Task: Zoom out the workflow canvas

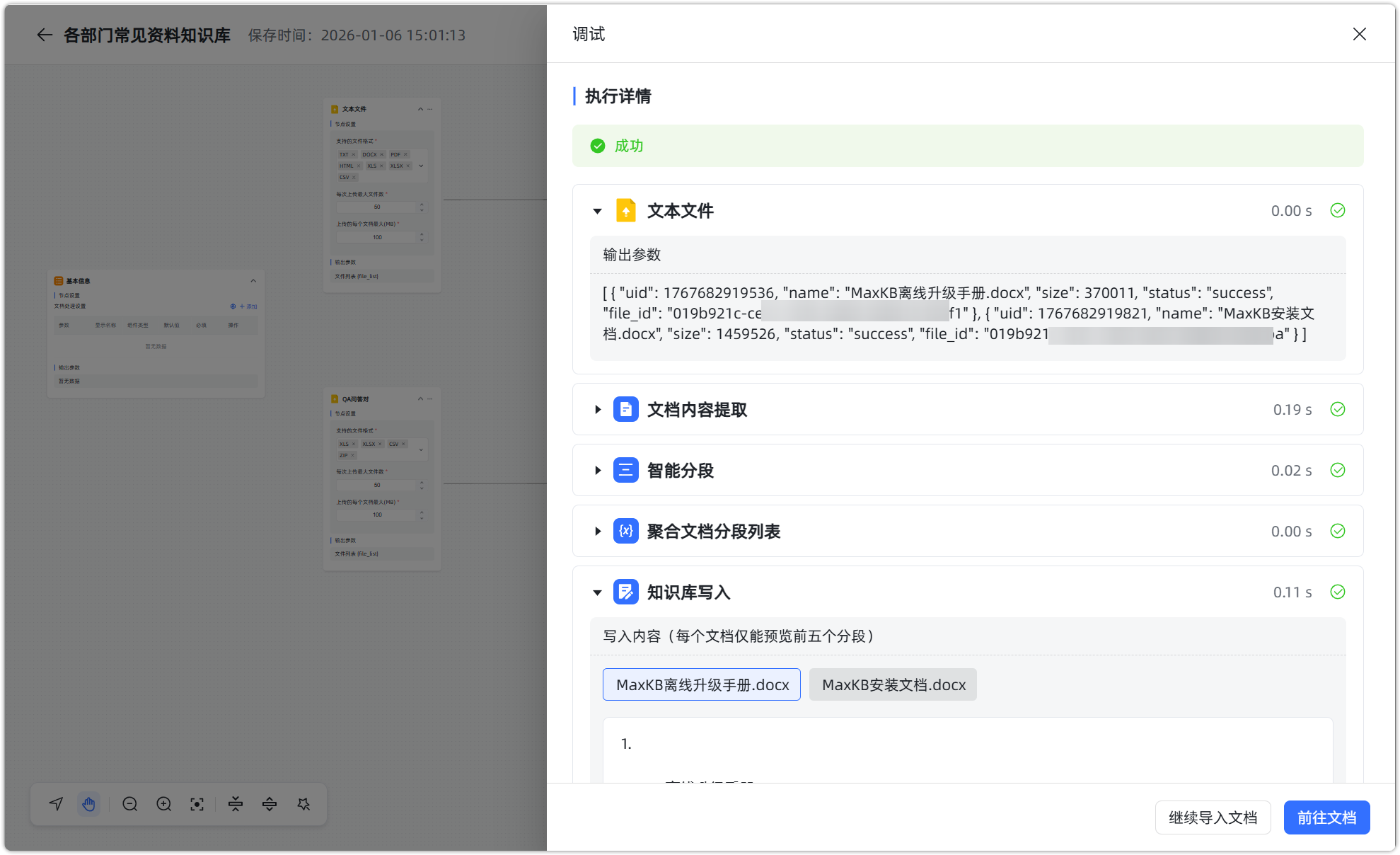Action: point(129,804)
